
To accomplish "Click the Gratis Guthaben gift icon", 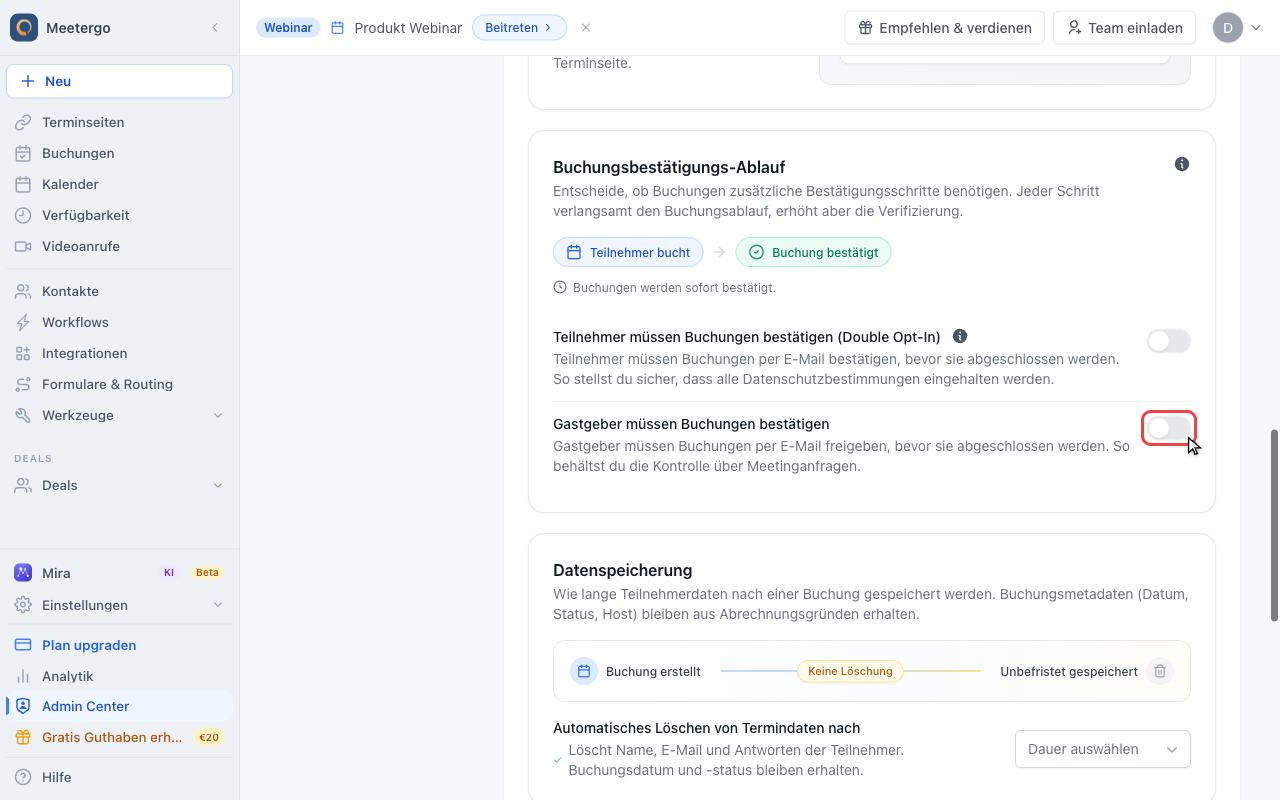I will [x=23, y=737].
